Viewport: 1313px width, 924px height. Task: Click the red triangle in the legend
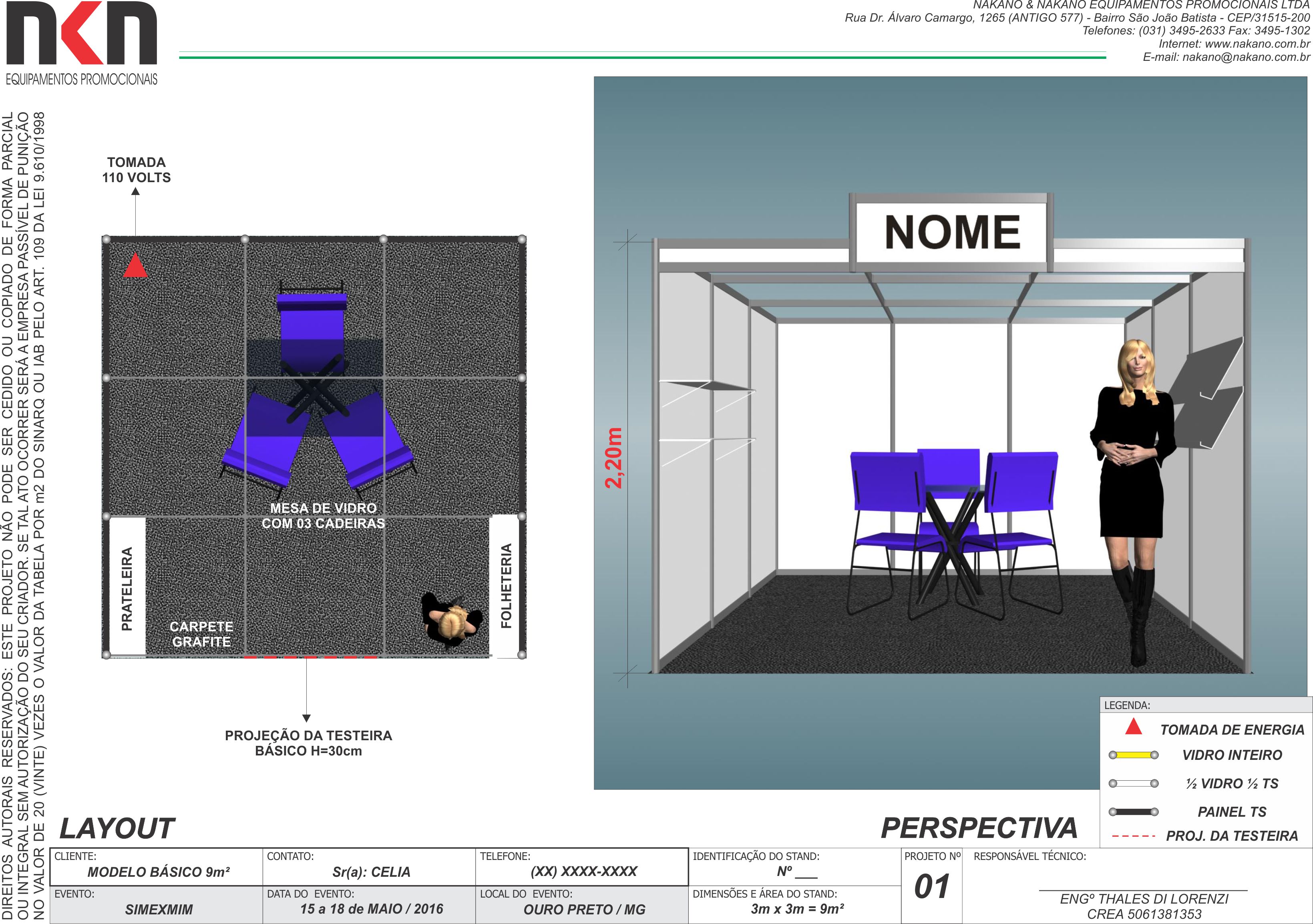click(x=1133, y=727)
